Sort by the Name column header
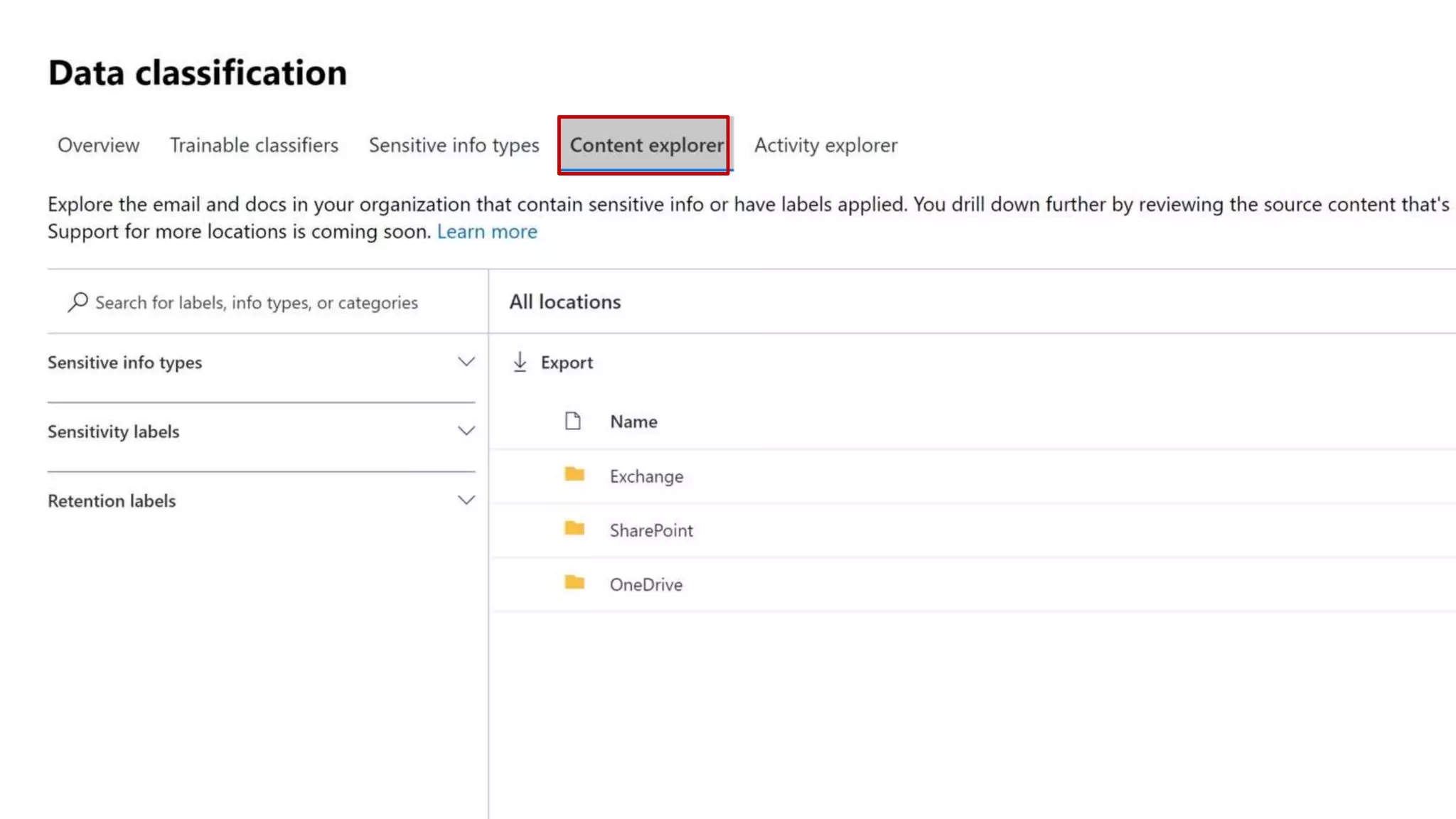The image size is (1456, 819). [633, 422]
